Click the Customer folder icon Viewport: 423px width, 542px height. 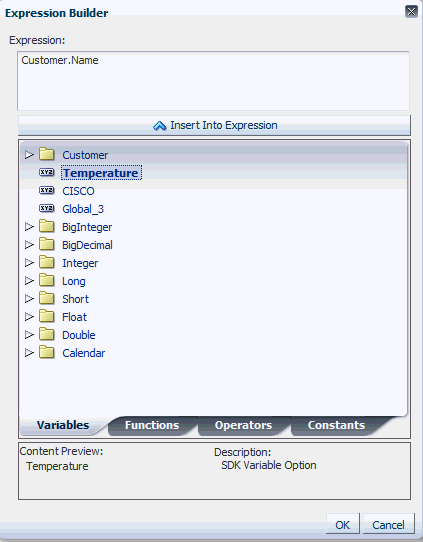pyautogui.click(x=47, y=155)
